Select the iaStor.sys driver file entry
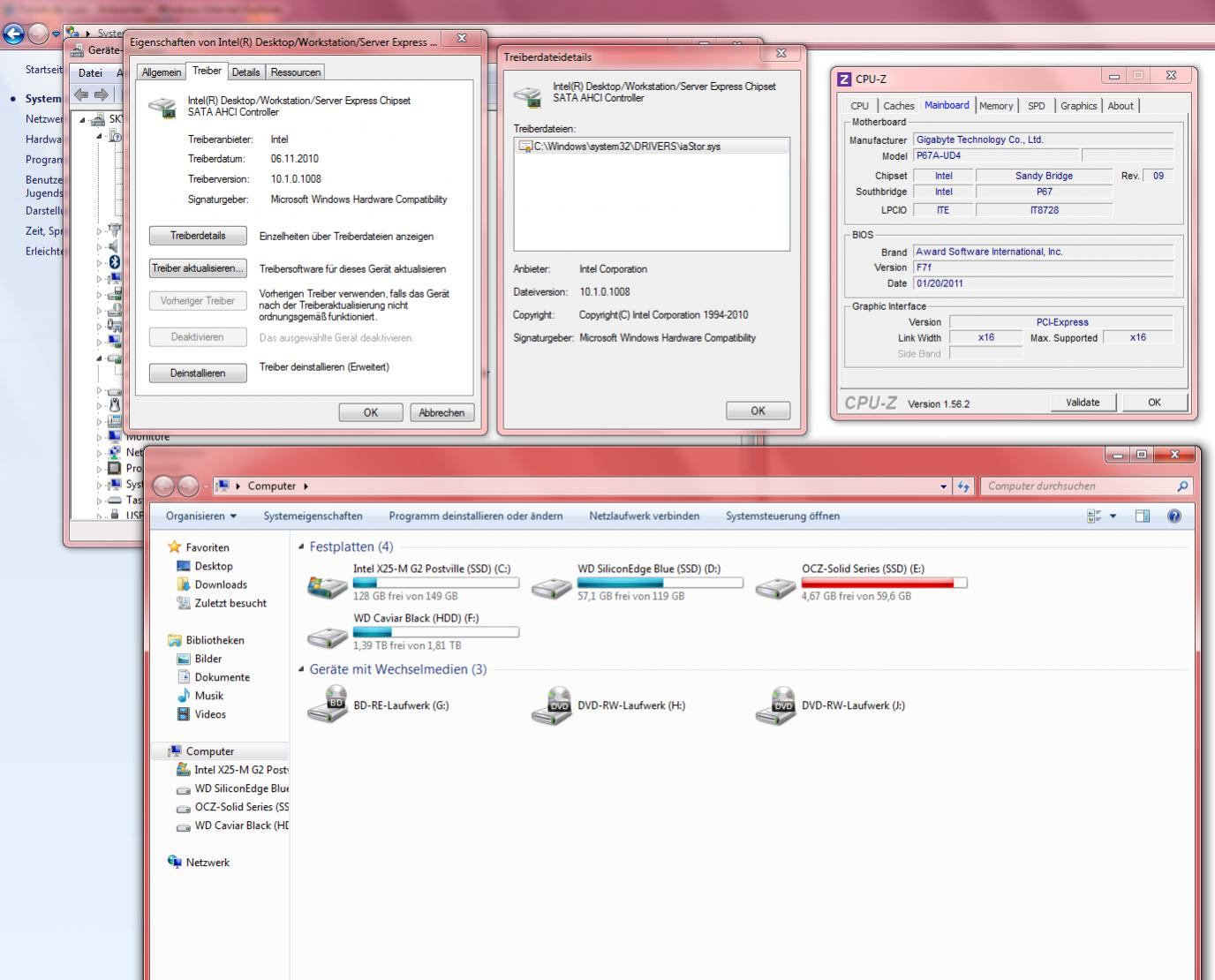Viewport: 1215px width, 980px height. (652, 147)
